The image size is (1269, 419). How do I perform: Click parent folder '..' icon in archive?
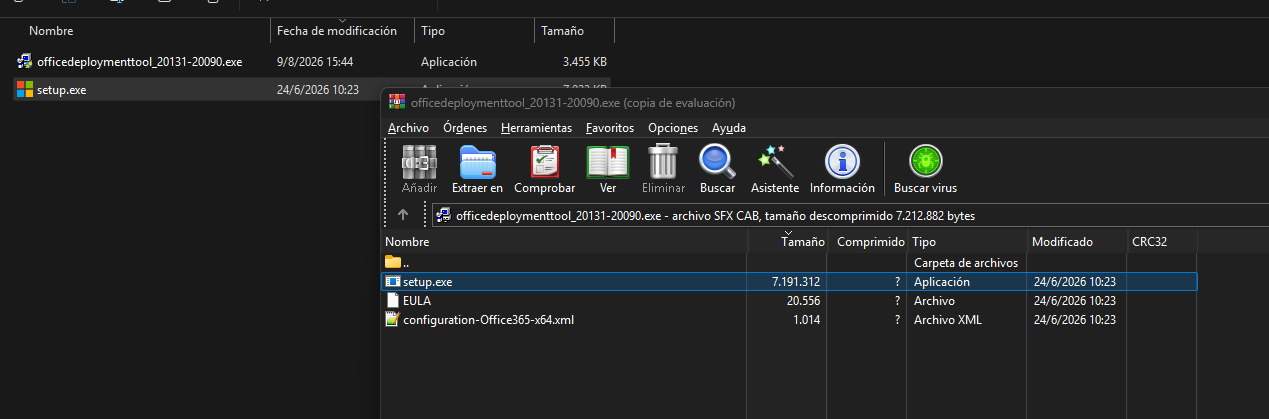(393, 262)
